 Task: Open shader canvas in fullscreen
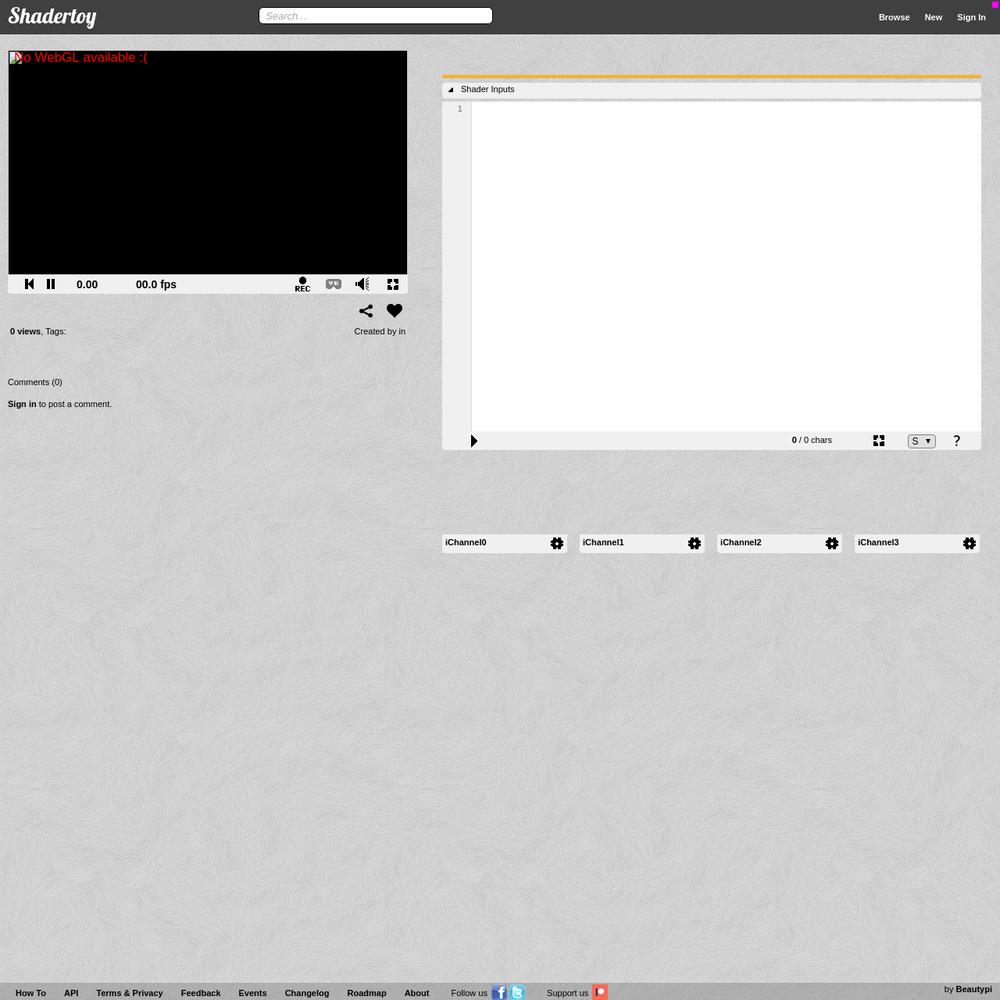coord(393,284)
